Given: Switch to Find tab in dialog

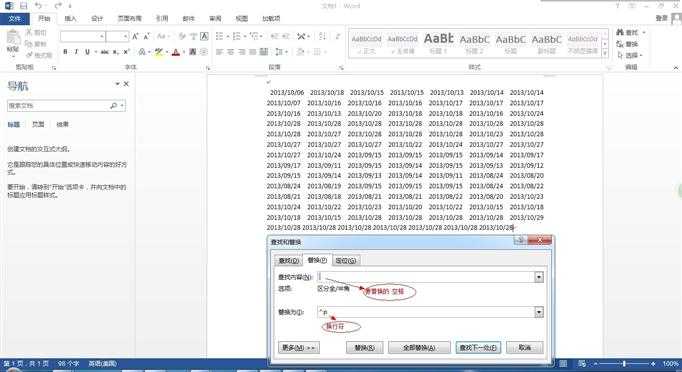Looking at the screenshot, I should [288, 260].
